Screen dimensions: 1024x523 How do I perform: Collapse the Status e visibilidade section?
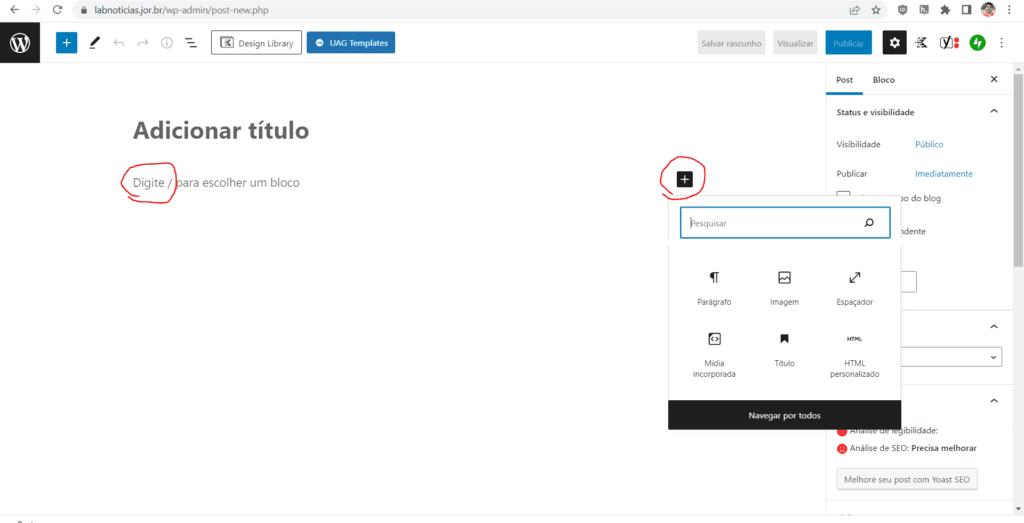click(993, 112)
